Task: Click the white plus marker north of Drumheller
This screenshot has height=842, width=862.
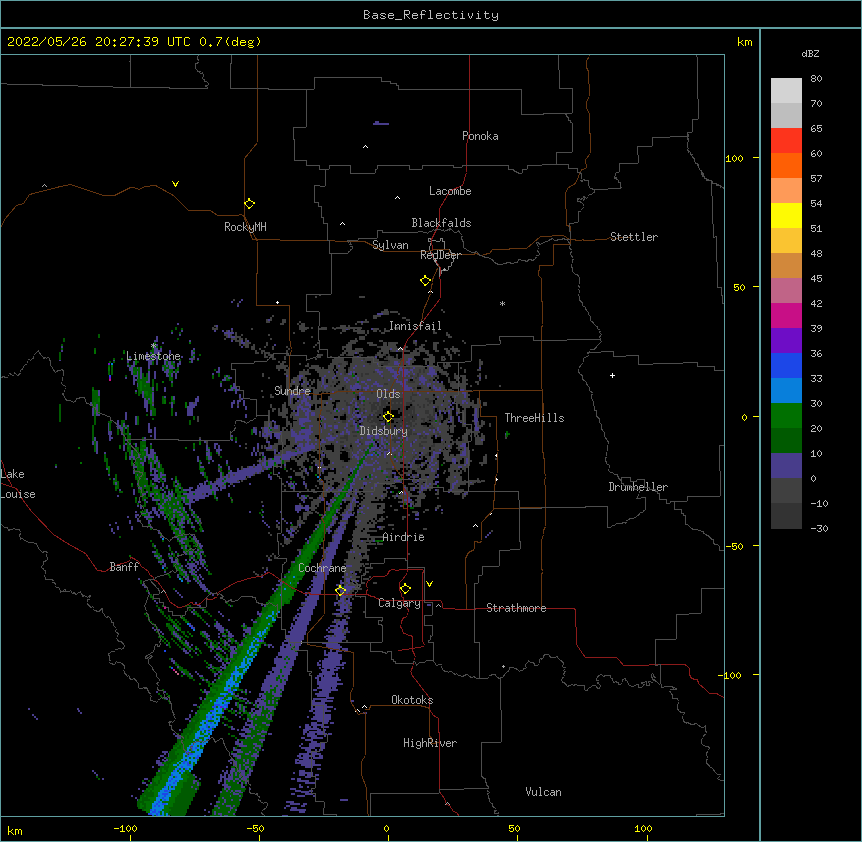Action: point(612,375)
